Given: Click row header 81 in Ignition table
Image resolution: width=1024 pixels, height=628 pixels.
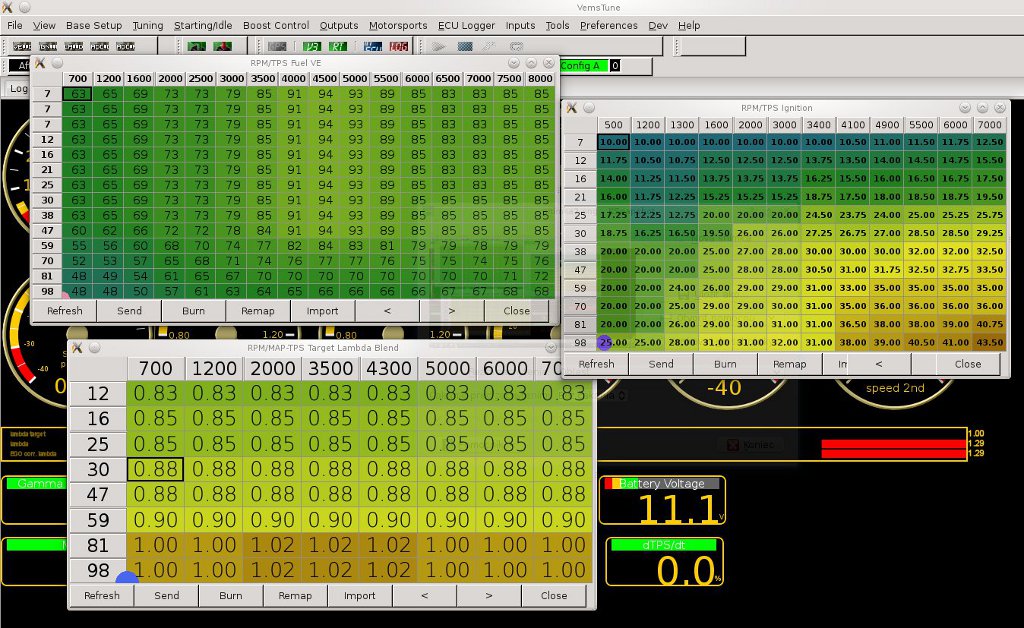Looking at the screenshot, I should click(580, 324).
